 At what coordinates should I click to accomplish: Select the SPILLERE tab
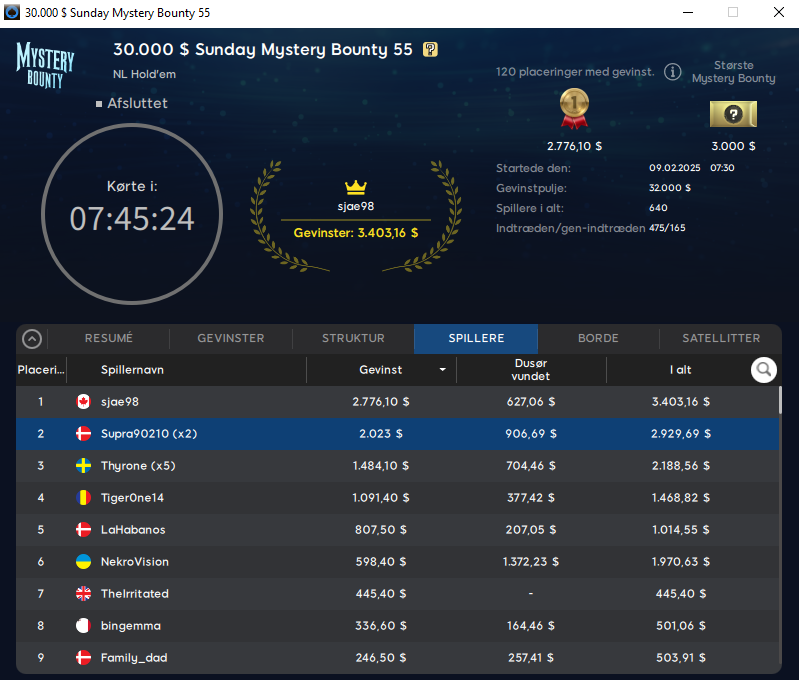[x=476, y=338]
